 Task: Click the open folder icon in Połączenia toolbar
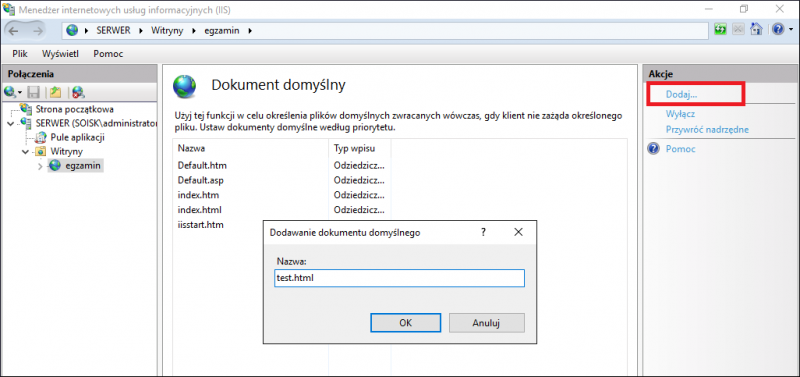coord(55,92)
